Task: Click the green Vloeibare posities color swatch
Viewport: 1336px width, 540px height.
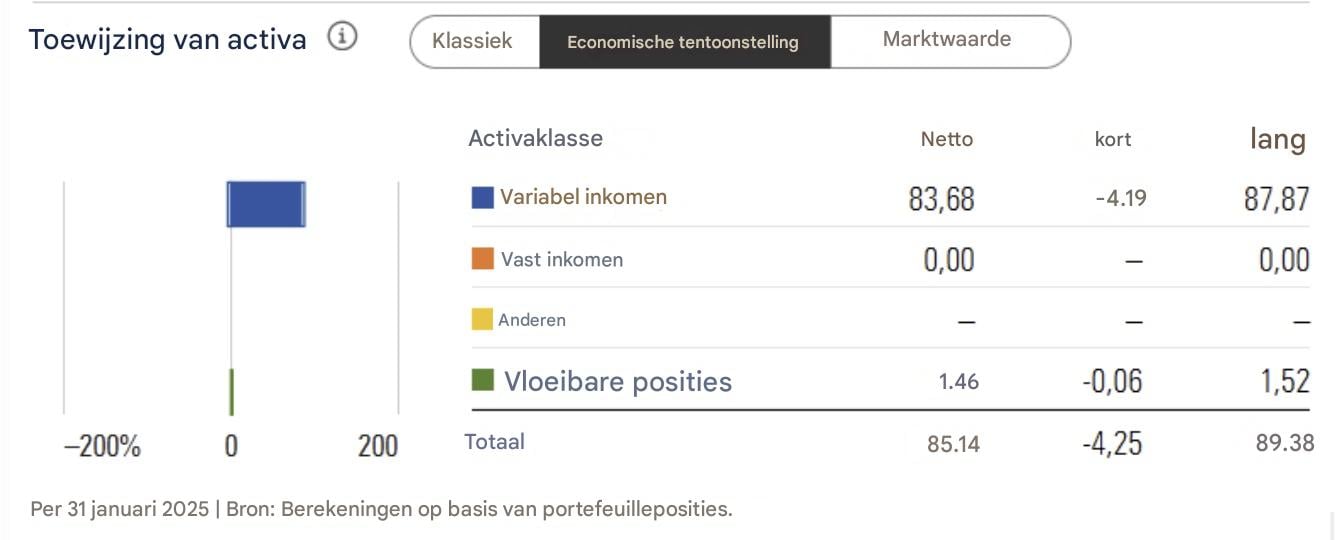Action: pyautogui.click(x=483, y=381)
